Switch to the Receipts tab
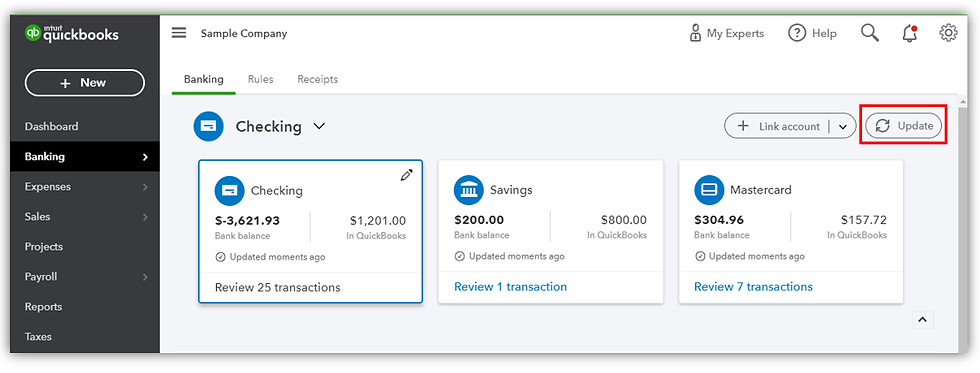Screen dimensions: 980x373 coord(318,79)
